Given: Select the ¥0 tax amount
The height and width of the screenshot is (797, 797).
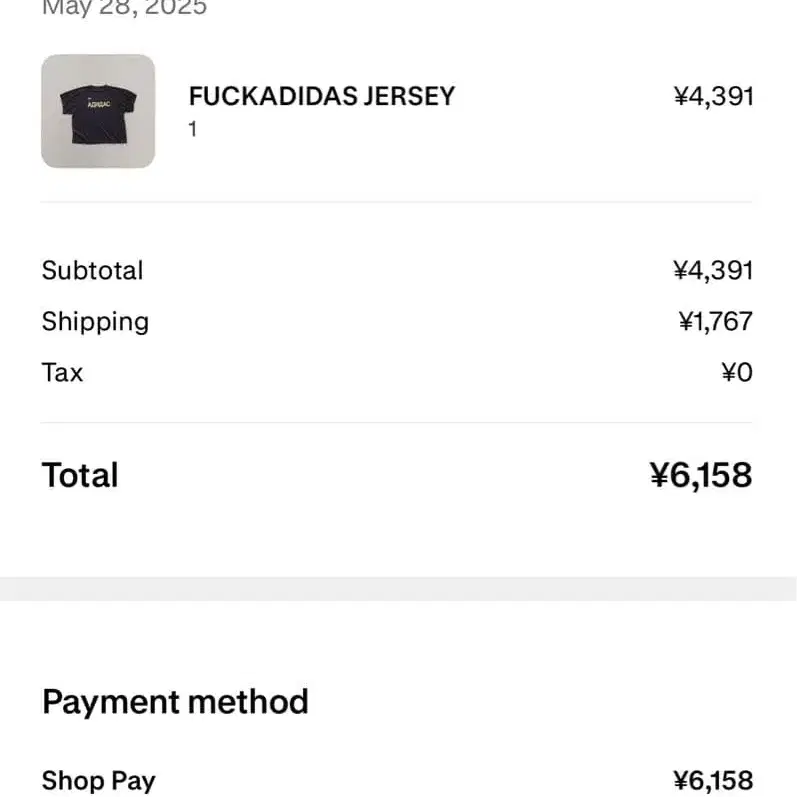Looking at the screenshot, I should click(737, 372).
